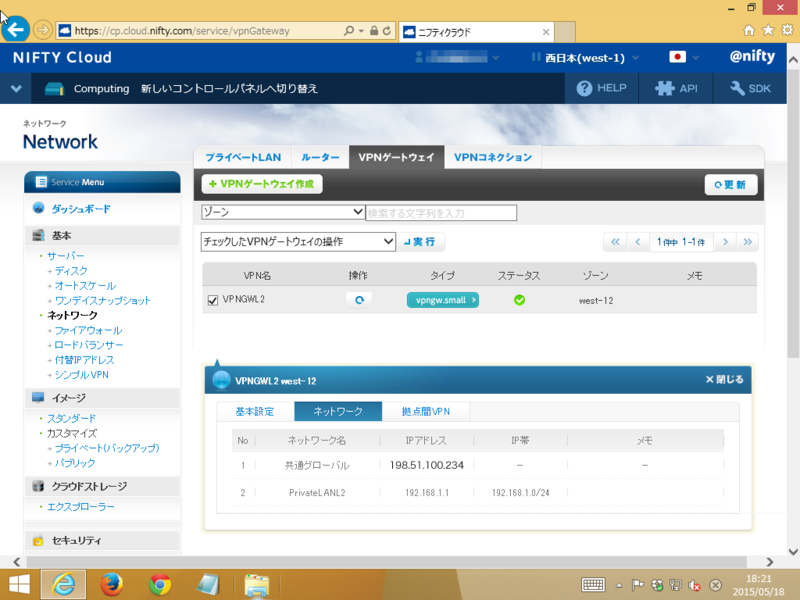Click the VPNゲートウェイ作成 button
Screen dimensions: 800x600
point(262,185)
